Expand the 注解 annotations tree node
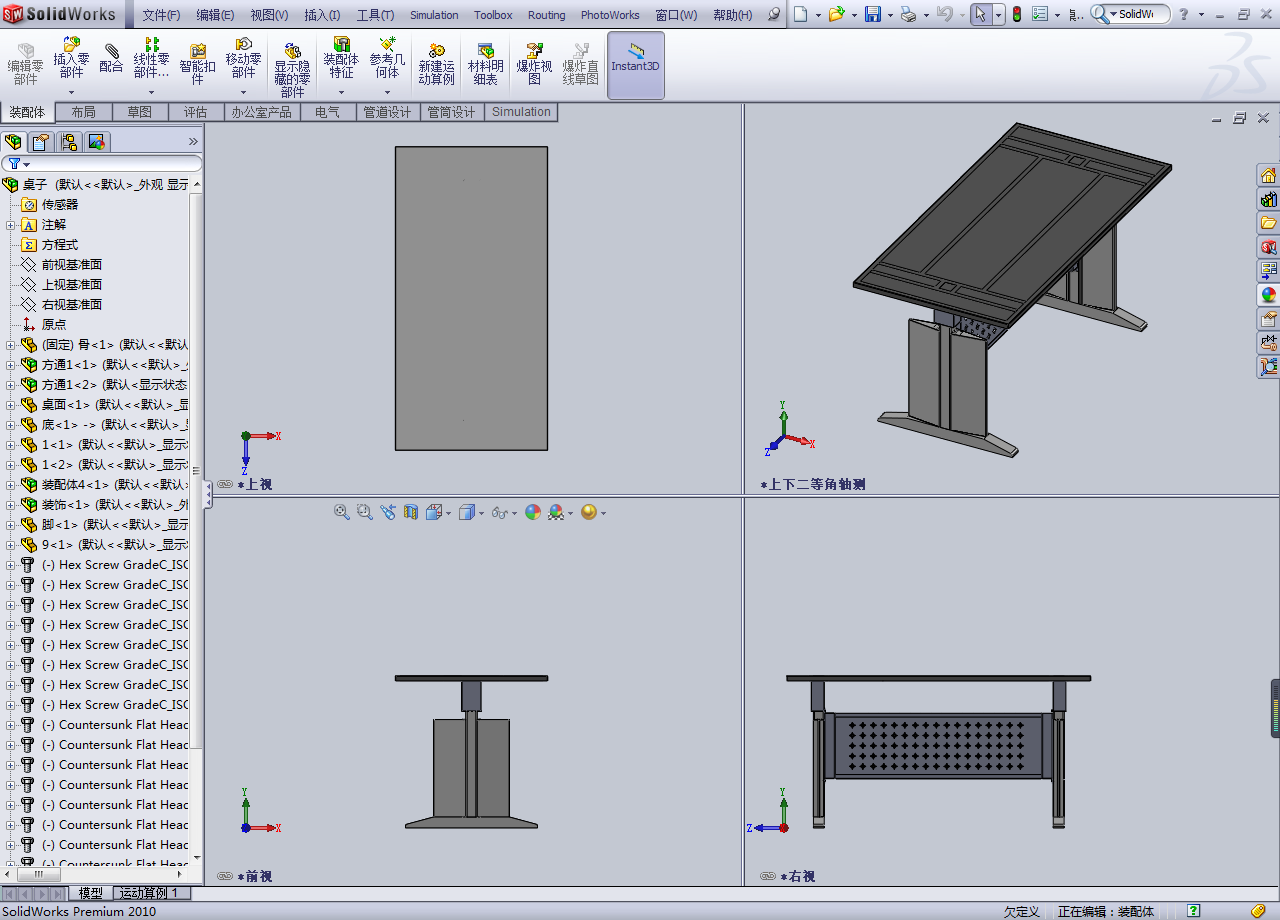The width and height of the screenshot is (1280, 920). (x=11, y=225)
